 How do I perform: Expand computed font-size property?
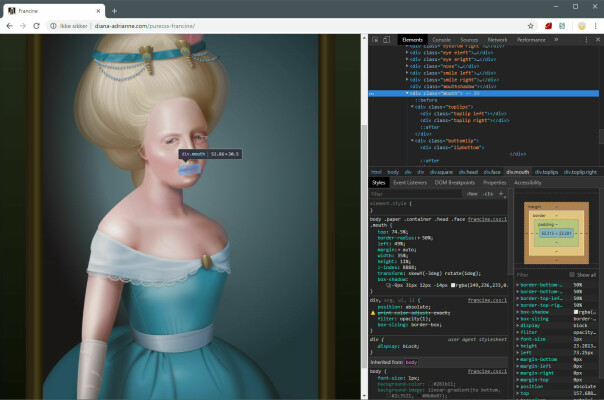[518, 339]
